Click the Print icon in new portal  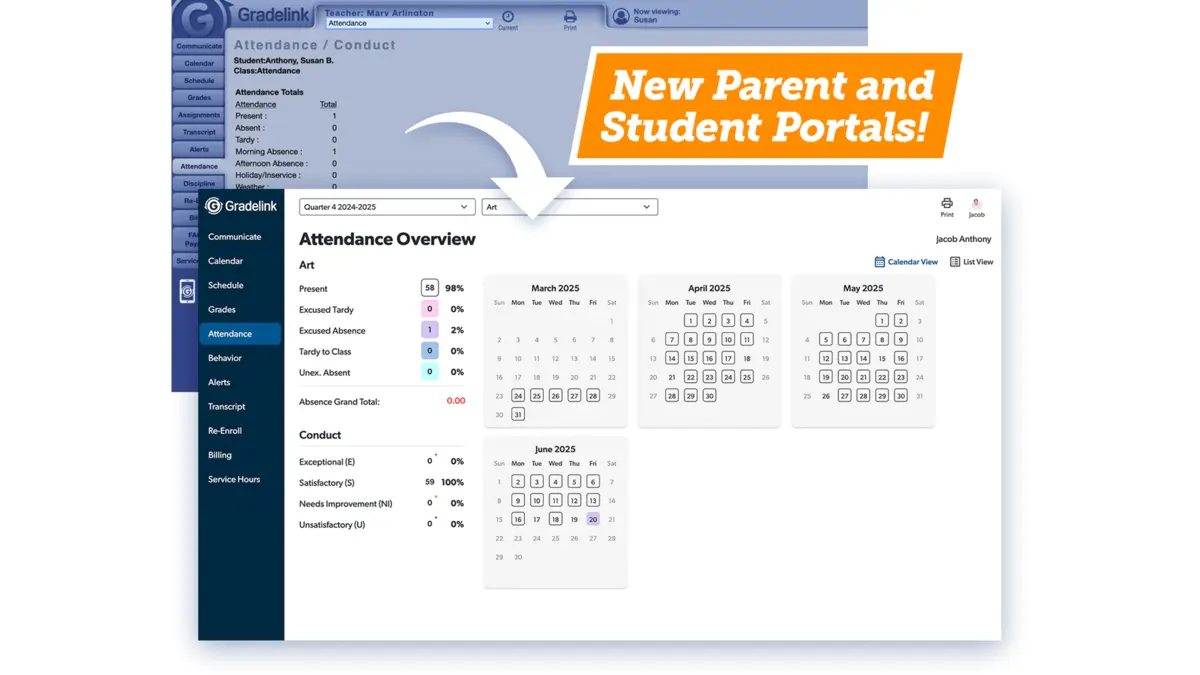click(x=946, y=203)
